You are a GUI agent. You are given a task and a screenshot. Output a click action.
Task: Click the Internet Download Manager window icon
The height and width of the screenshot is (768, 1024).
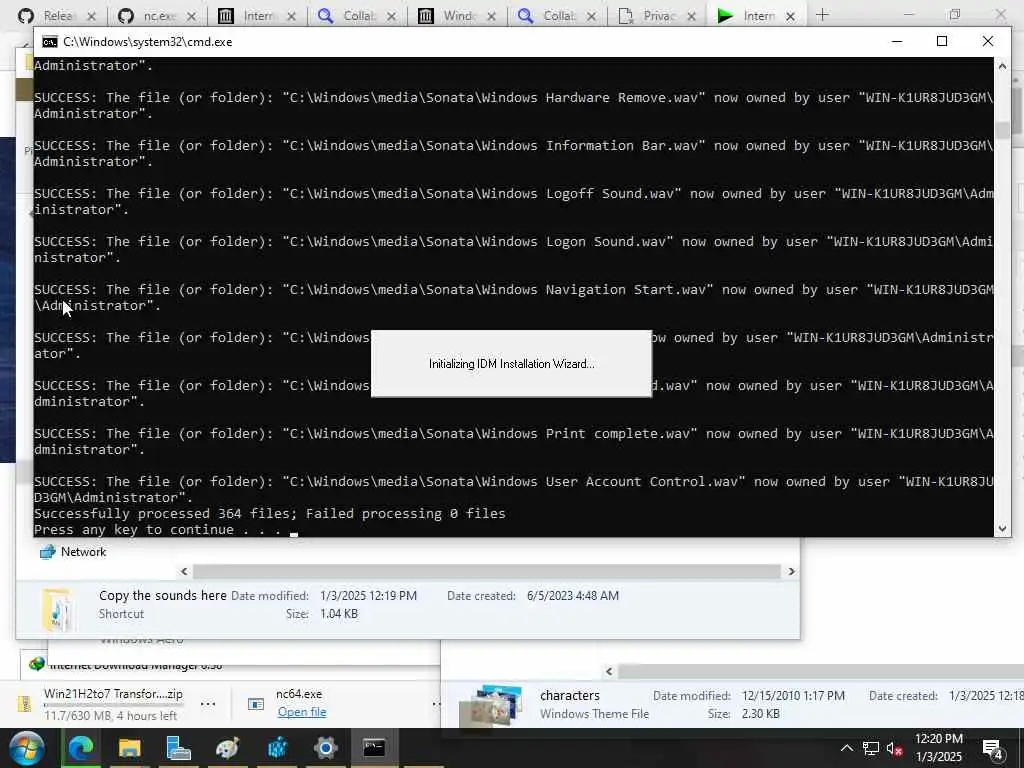coord(37,664)
